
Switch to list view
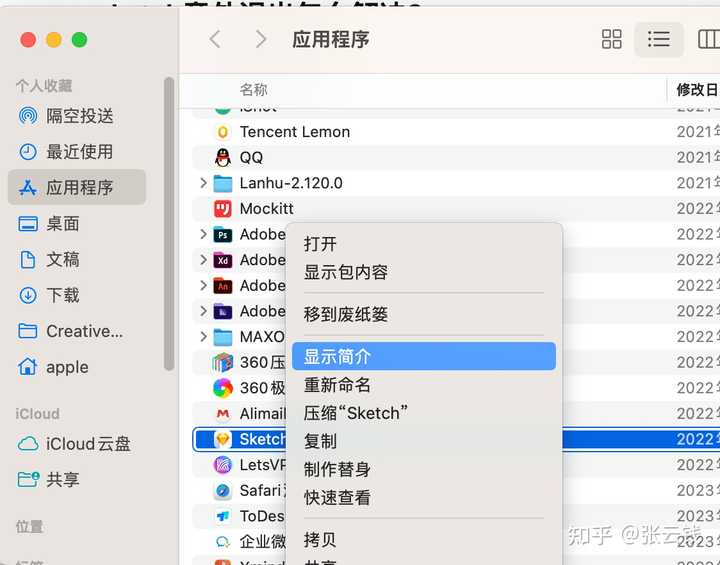pyautogui.click(x=658, y=40)
